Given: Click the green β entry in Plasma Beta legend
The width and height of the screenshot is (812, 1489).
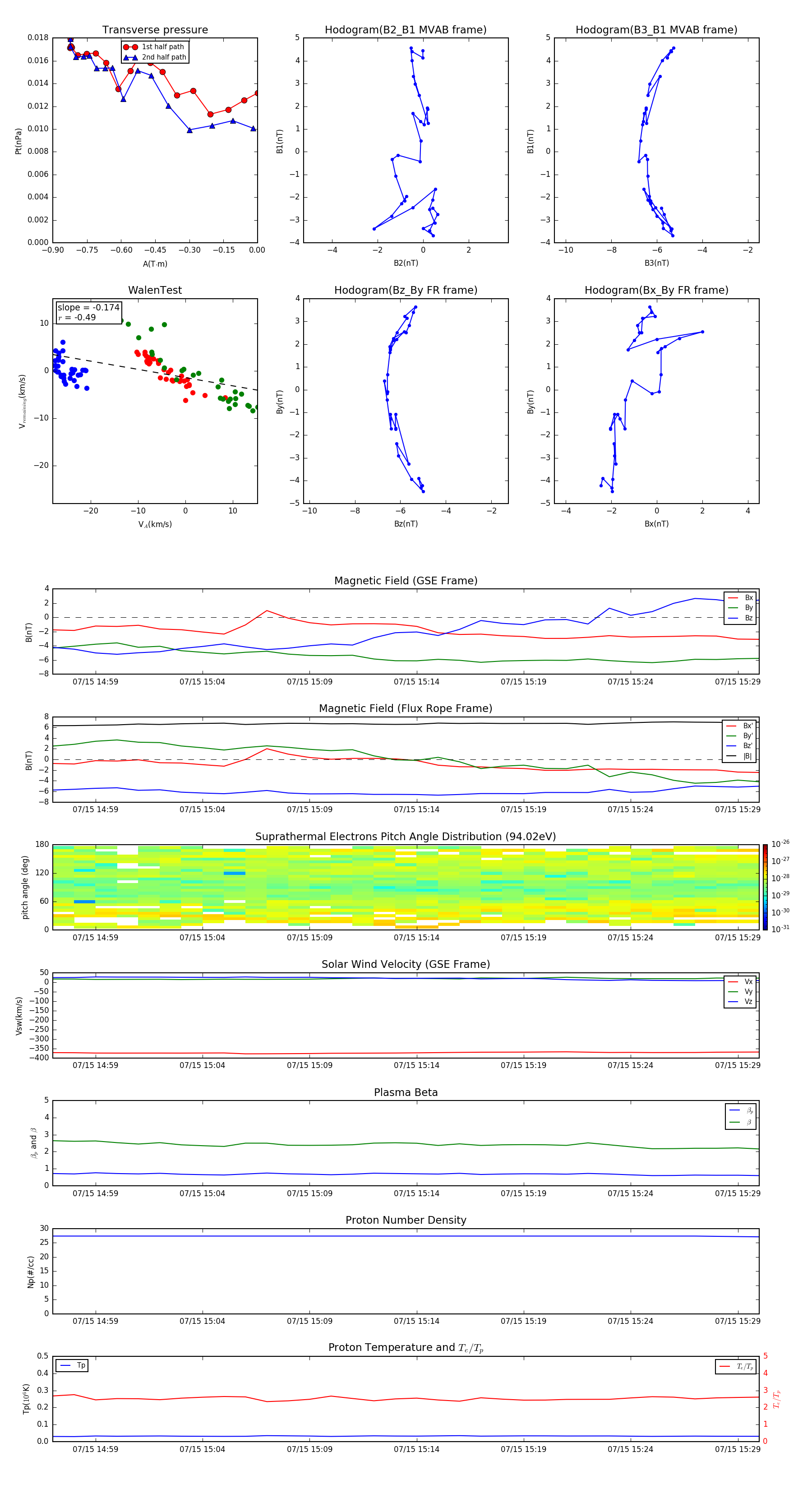Looking at the screenshot, I should pyautogui.click(x=741, y=1122).
